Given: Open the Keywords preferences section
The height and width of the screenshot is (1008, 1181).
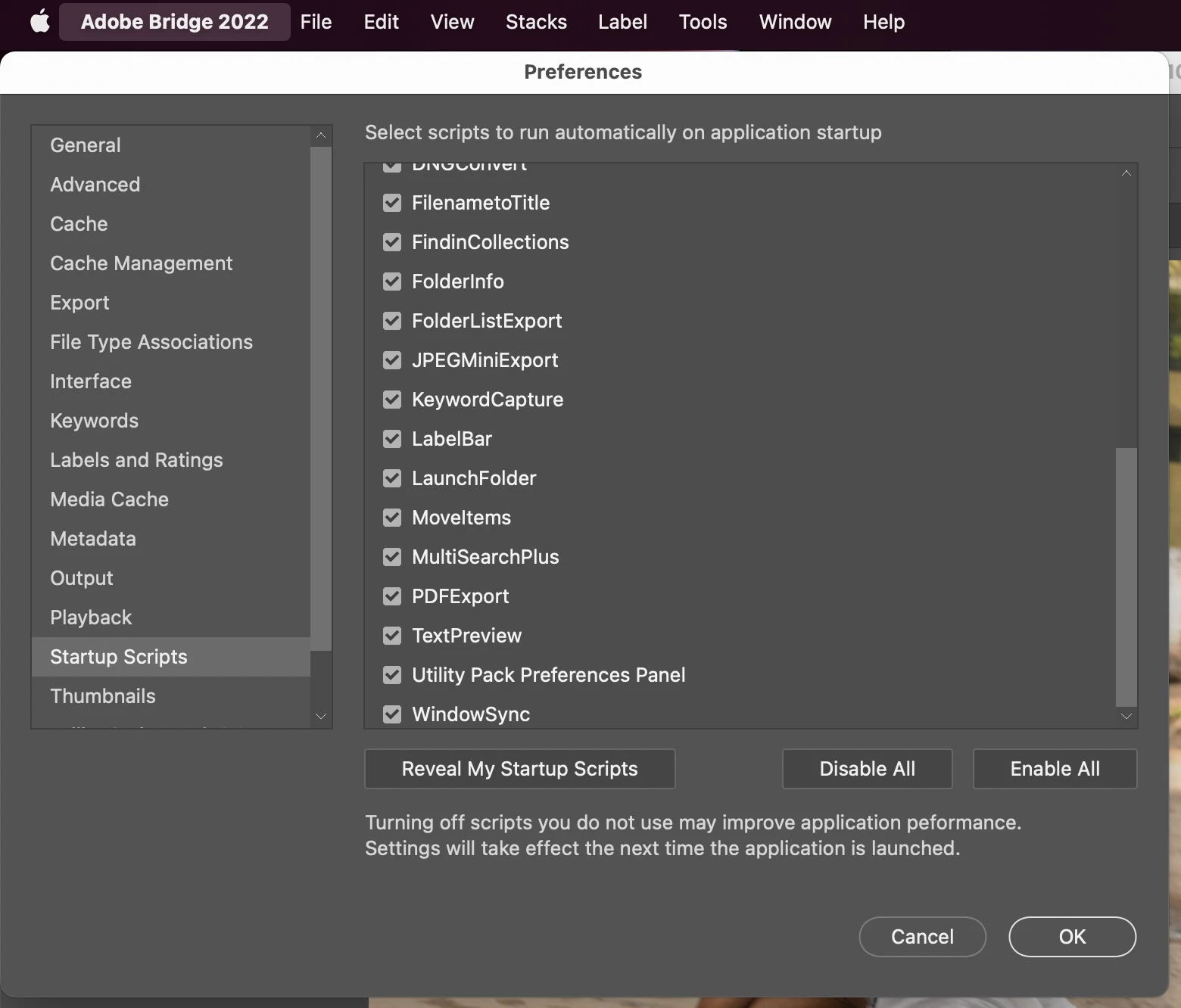Looking at the screenshot, I should tap(171, 421).
